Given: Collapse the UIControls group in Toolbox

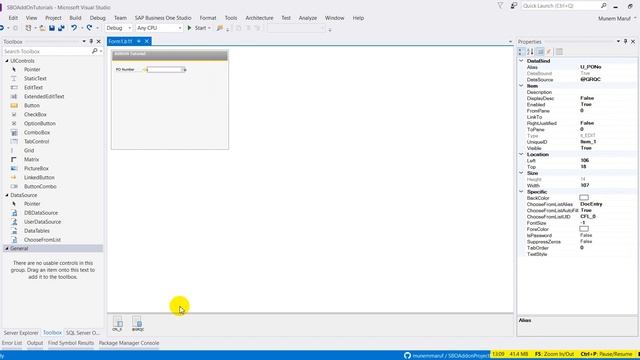Looking at the screenshot, I should [7, 60].
